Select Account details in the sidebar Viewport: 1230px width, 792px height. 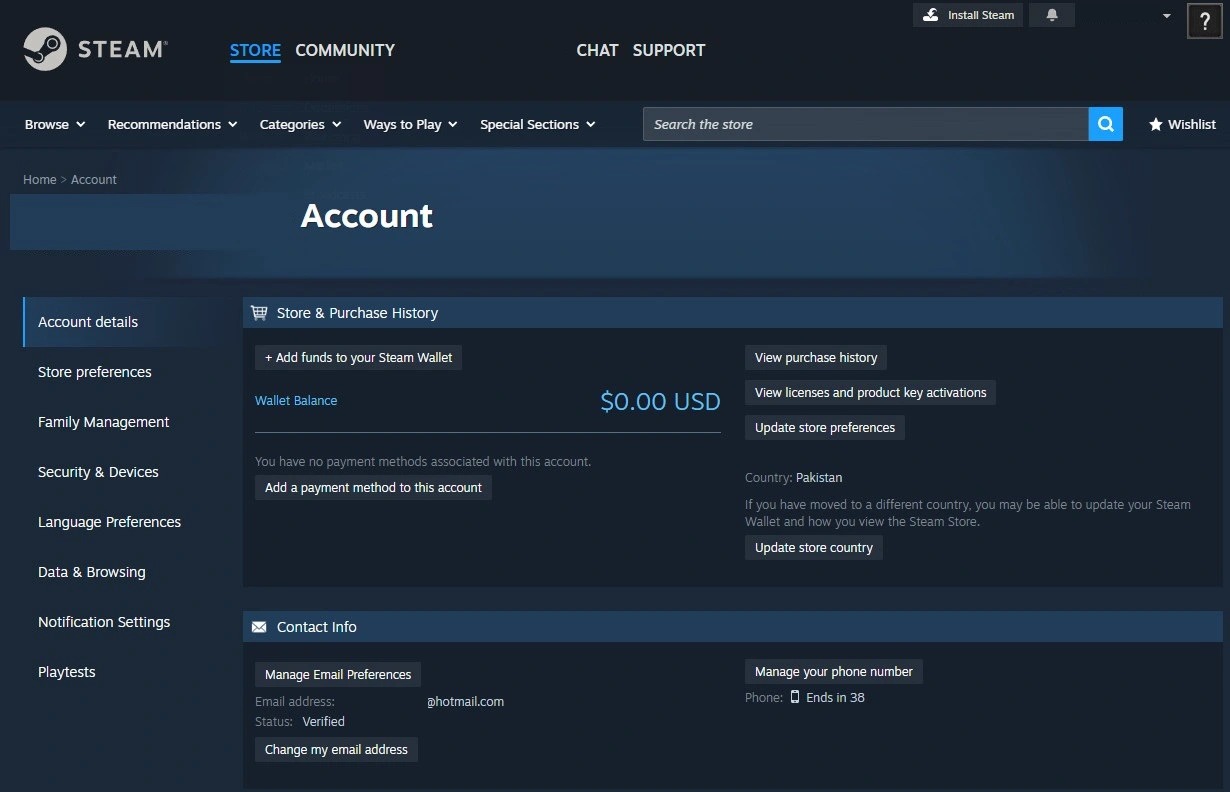(x=128, y=322)
